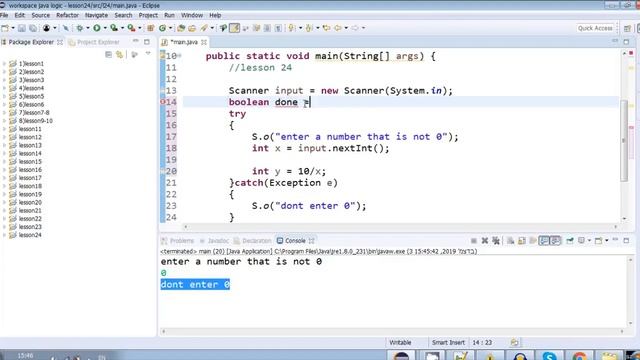Click the Forward navigation arrow icon
Screen dimensions: 640x360
[355, 28]
